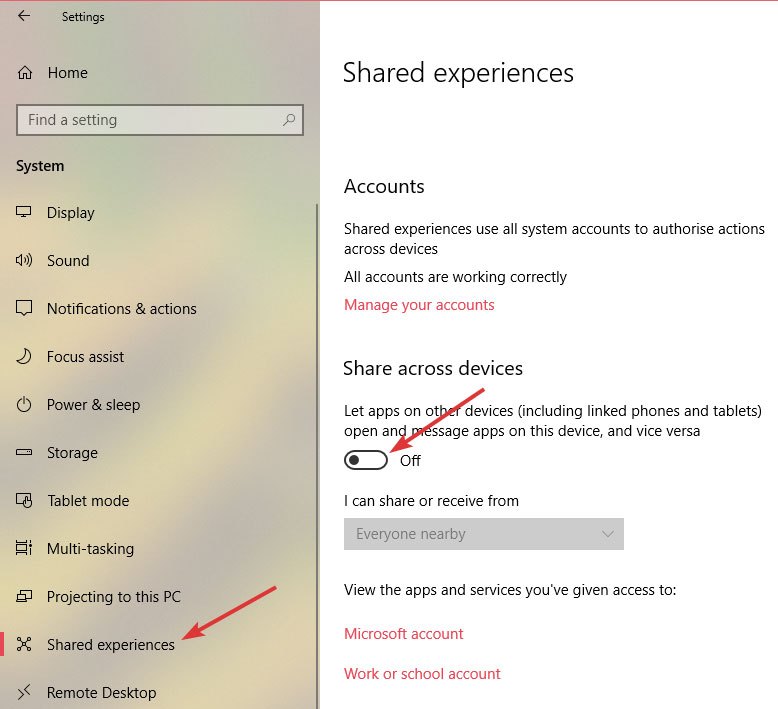This screenshot has width=778, height=709.
Task: Select Projecting to this PC
Action: pos(114,596)
